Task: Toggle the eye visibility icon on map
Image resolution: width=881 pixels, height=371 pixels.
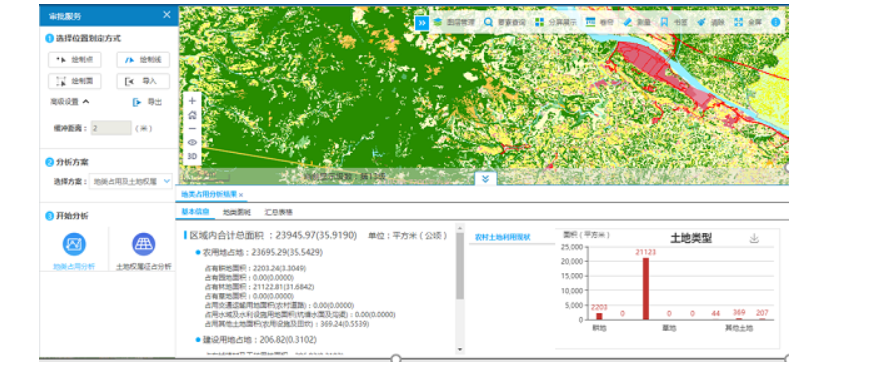Action: (192, 142)
